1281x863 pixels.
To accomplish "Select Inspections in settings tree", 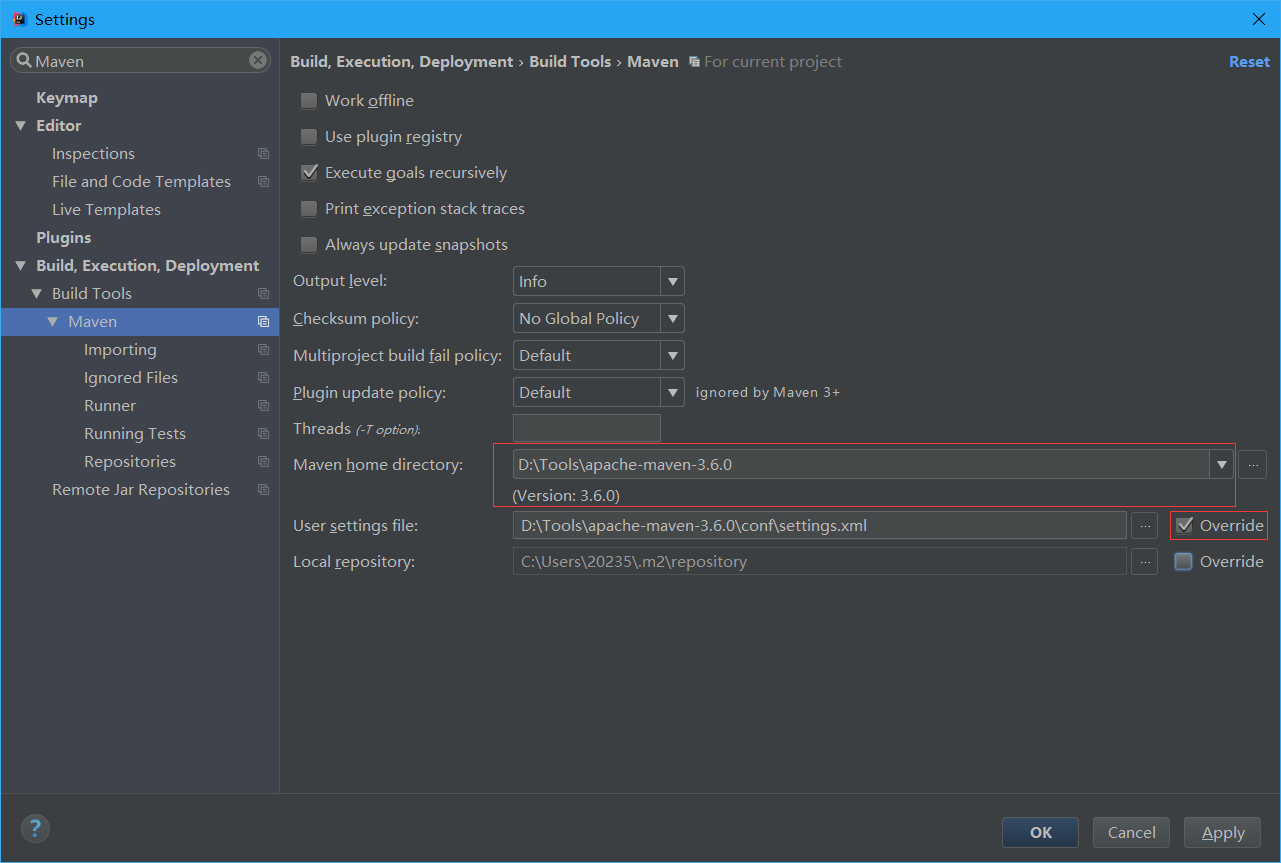I will (93, 154).
